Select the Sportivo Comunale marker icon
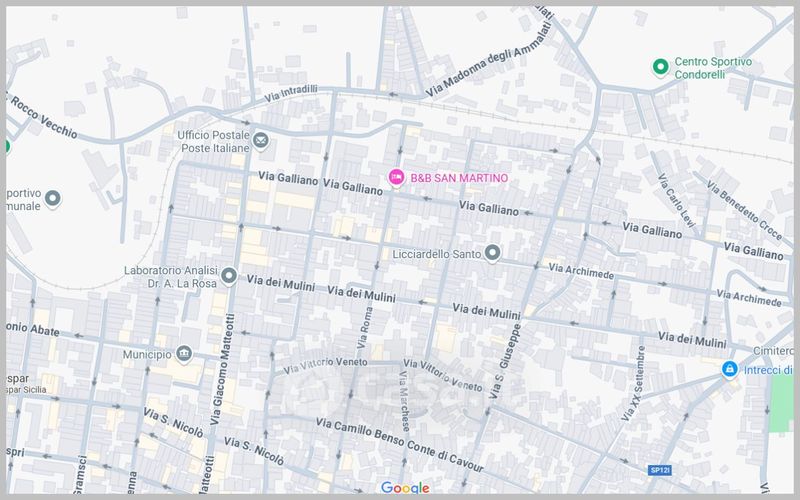This screenshot has width=800, height=500. coord(52,199)
